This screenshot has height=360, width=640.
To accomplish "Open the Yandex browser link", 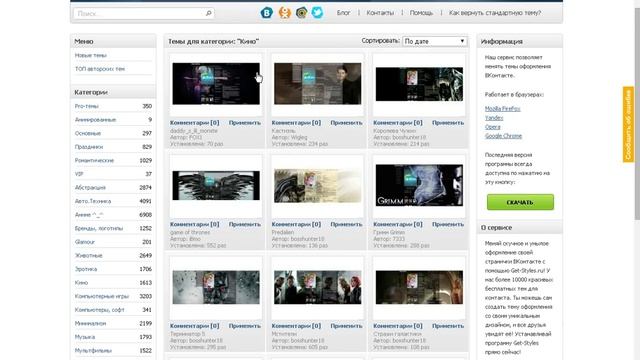I will [x=494, y=118].
